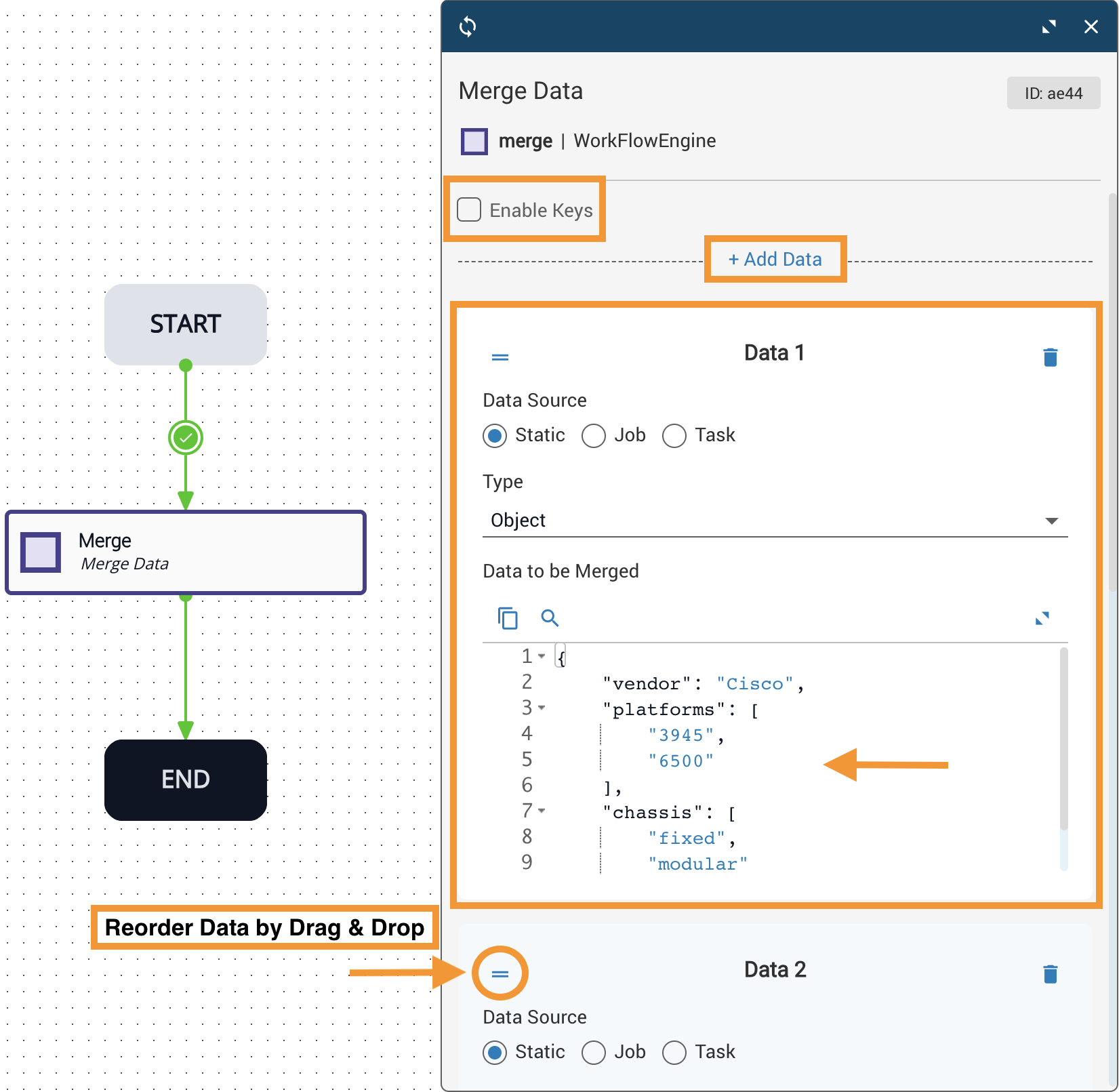
Task: Click the refresh icon in panel header
Action: click(x=468, y=27)
